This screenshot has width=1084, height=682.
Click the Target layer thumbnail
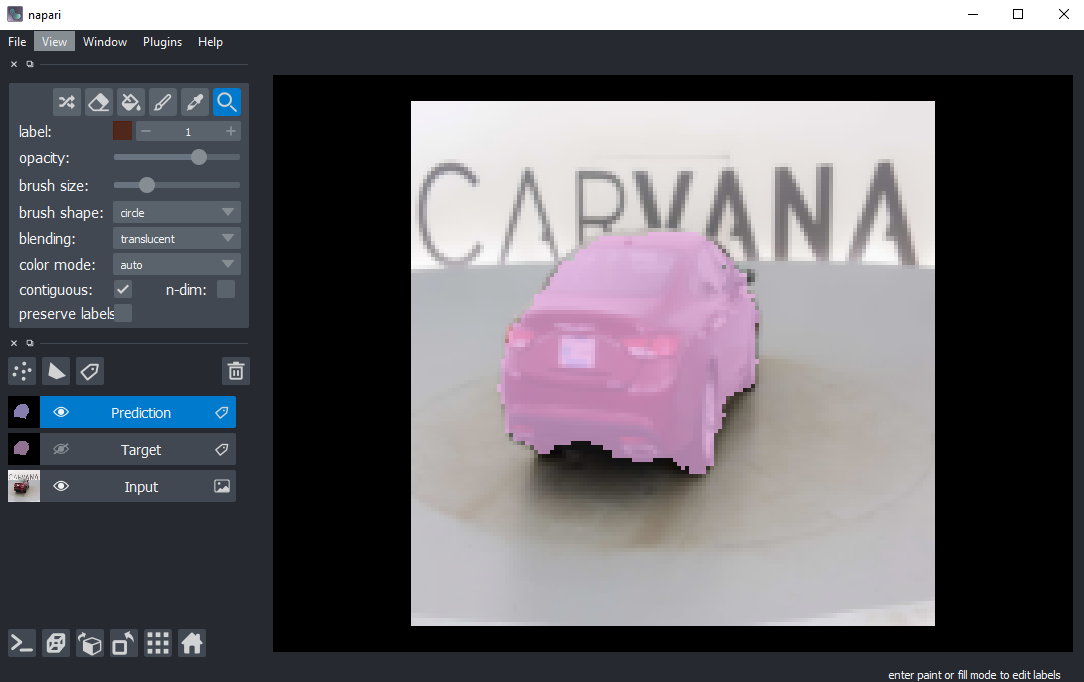24,449
